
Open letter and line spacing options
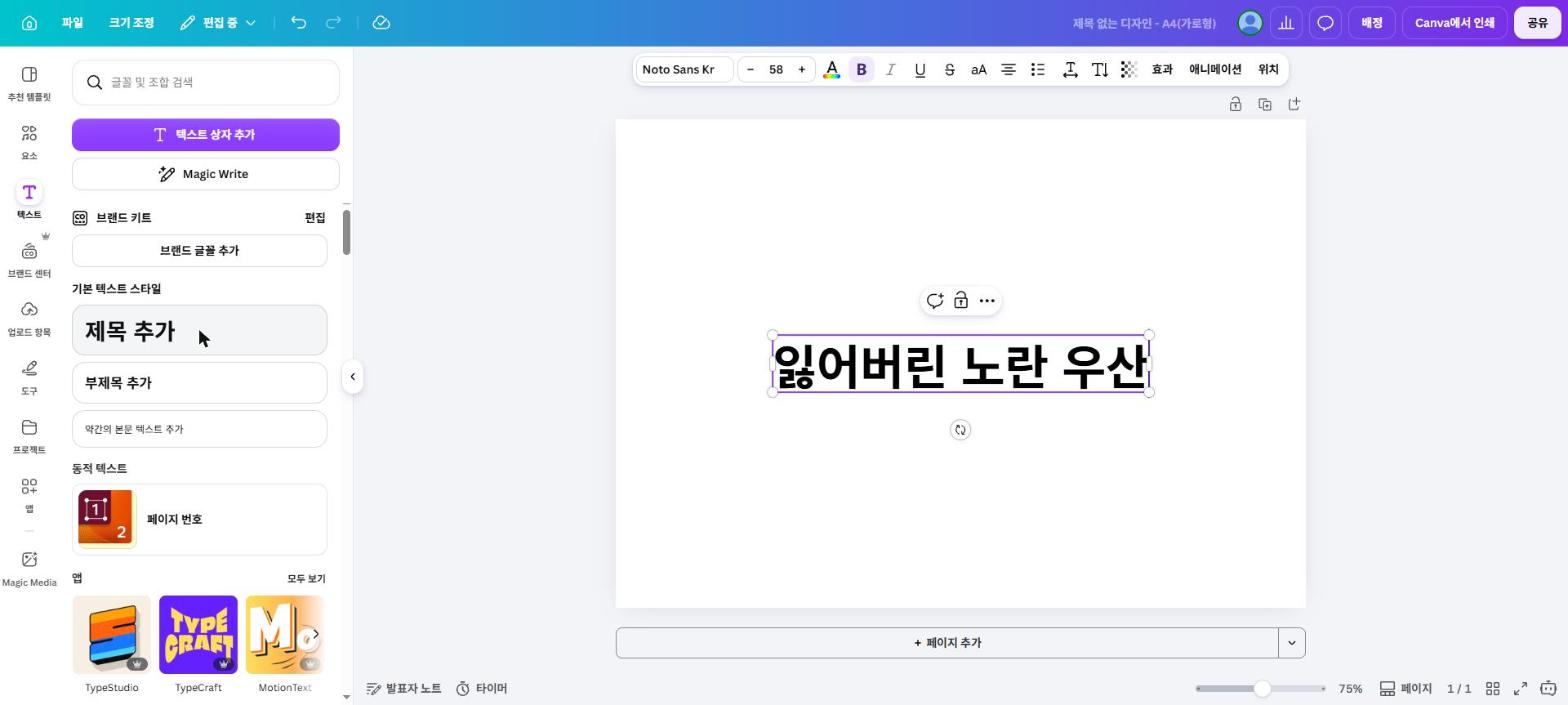(1070, 69)
